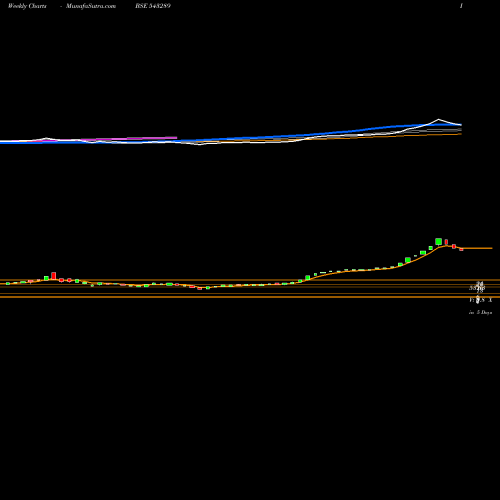Viewport: 500px width, 500px height.
Task: Click the tallest green candle at the peak
Action: [439, 242]
